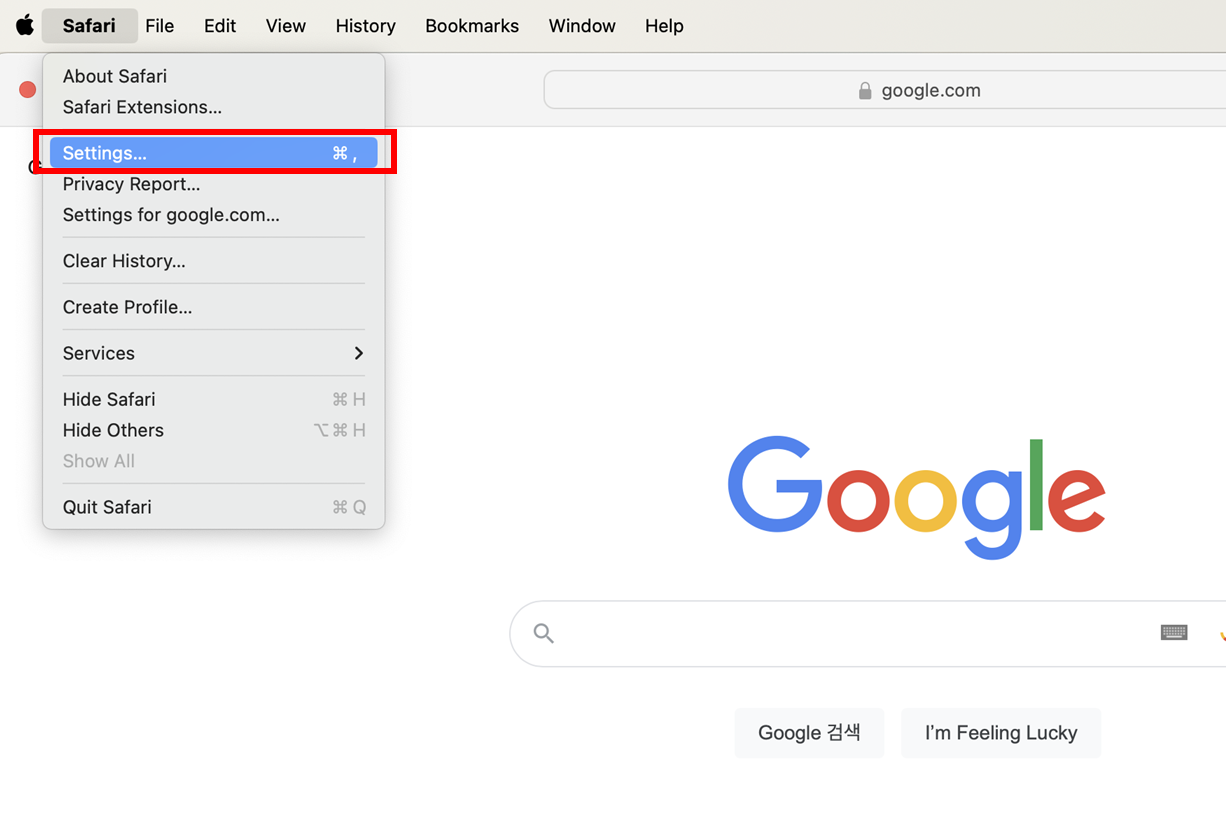Open Privacy Report… entry
Viewport: 1226px width, 821px height.
pyautogui.click(x=213, y=184)
